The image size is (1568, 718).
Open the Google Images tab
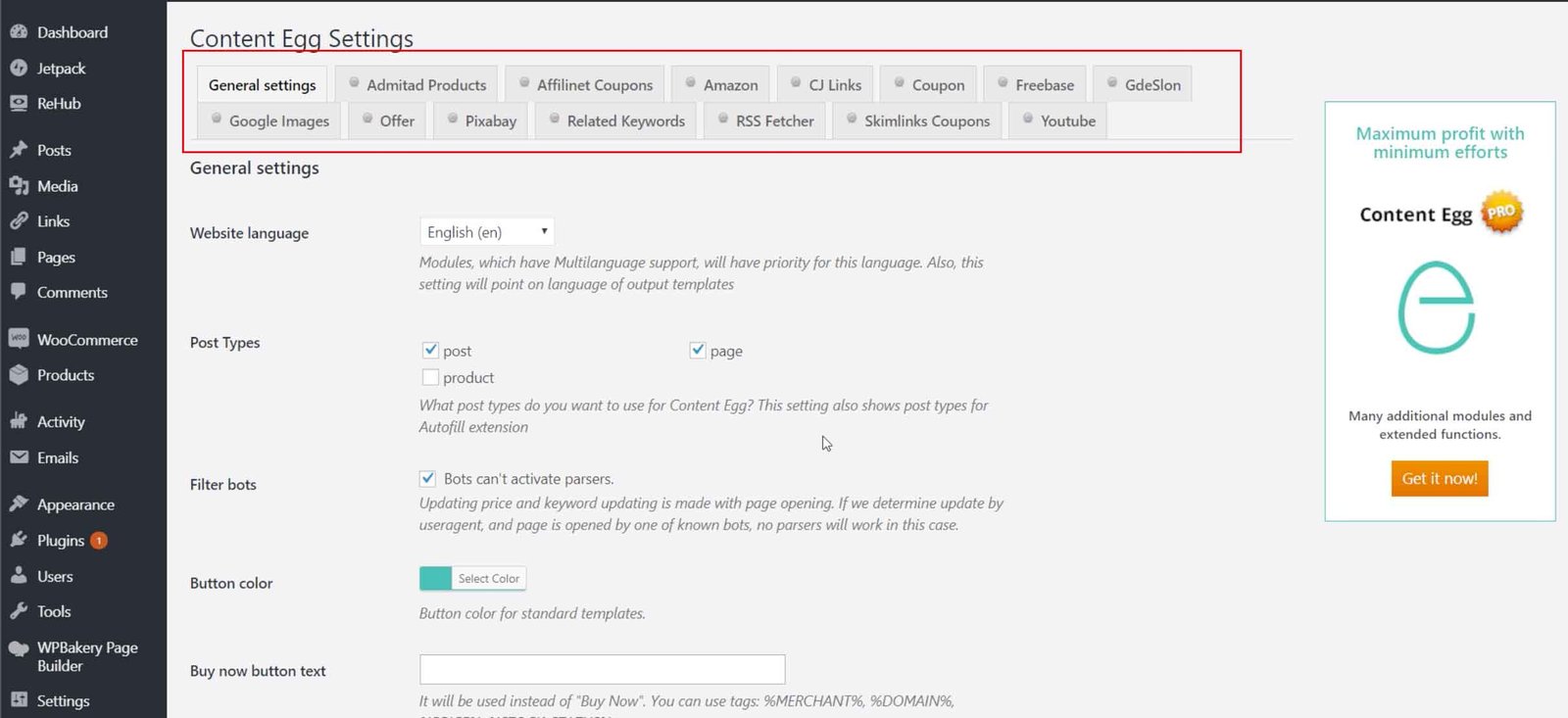(269, 120)
